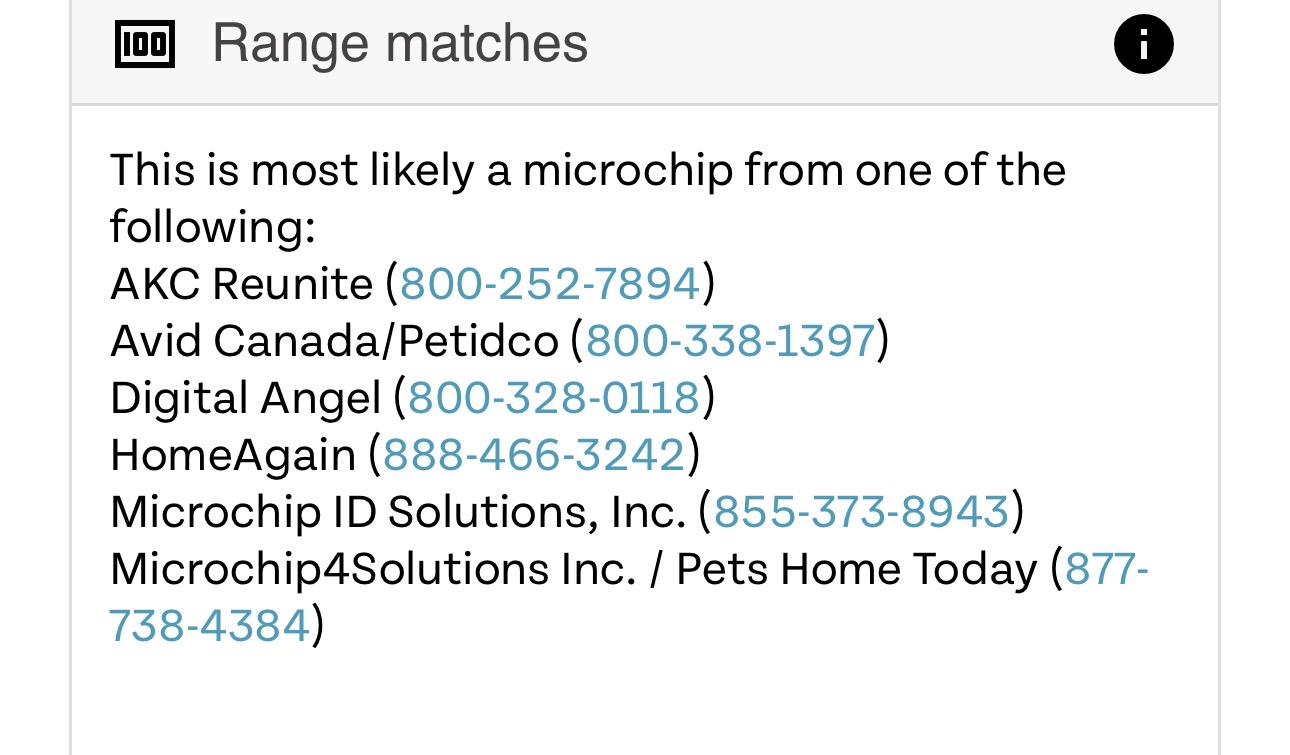Click the word "microchip" in the intro sentence

(627, 170)
